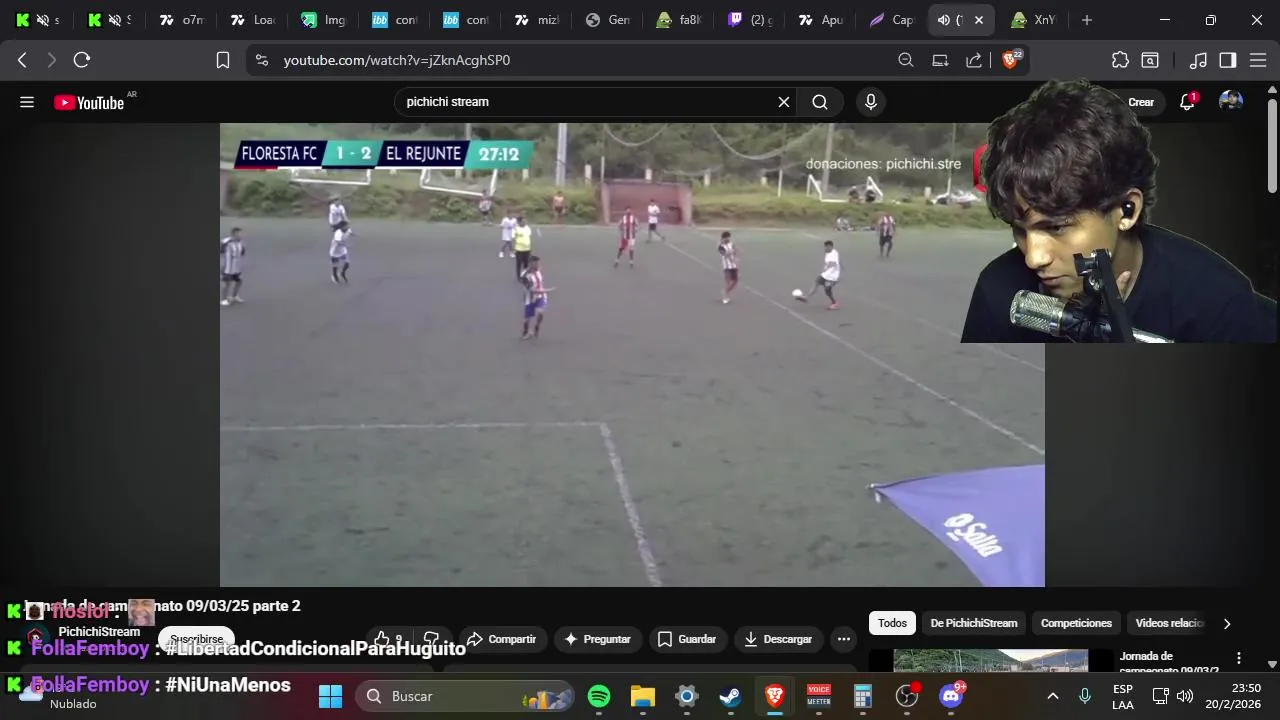Click the Suscribirse button
Screen dimensions: 1280x720
click(x=196, y=639)
